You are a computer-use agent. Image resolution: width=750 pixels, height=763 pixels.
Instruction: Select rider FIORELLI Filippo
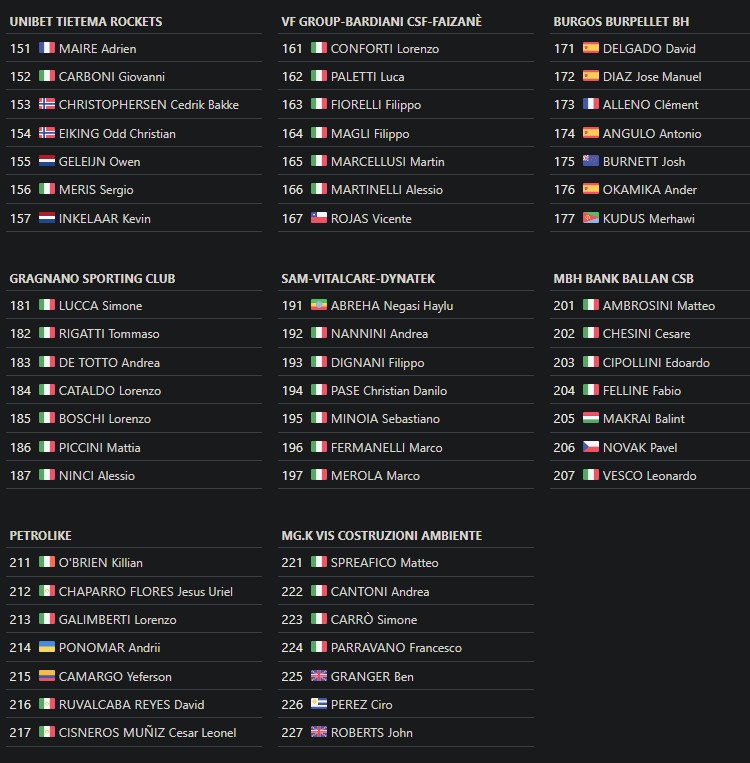click(376, 105)
